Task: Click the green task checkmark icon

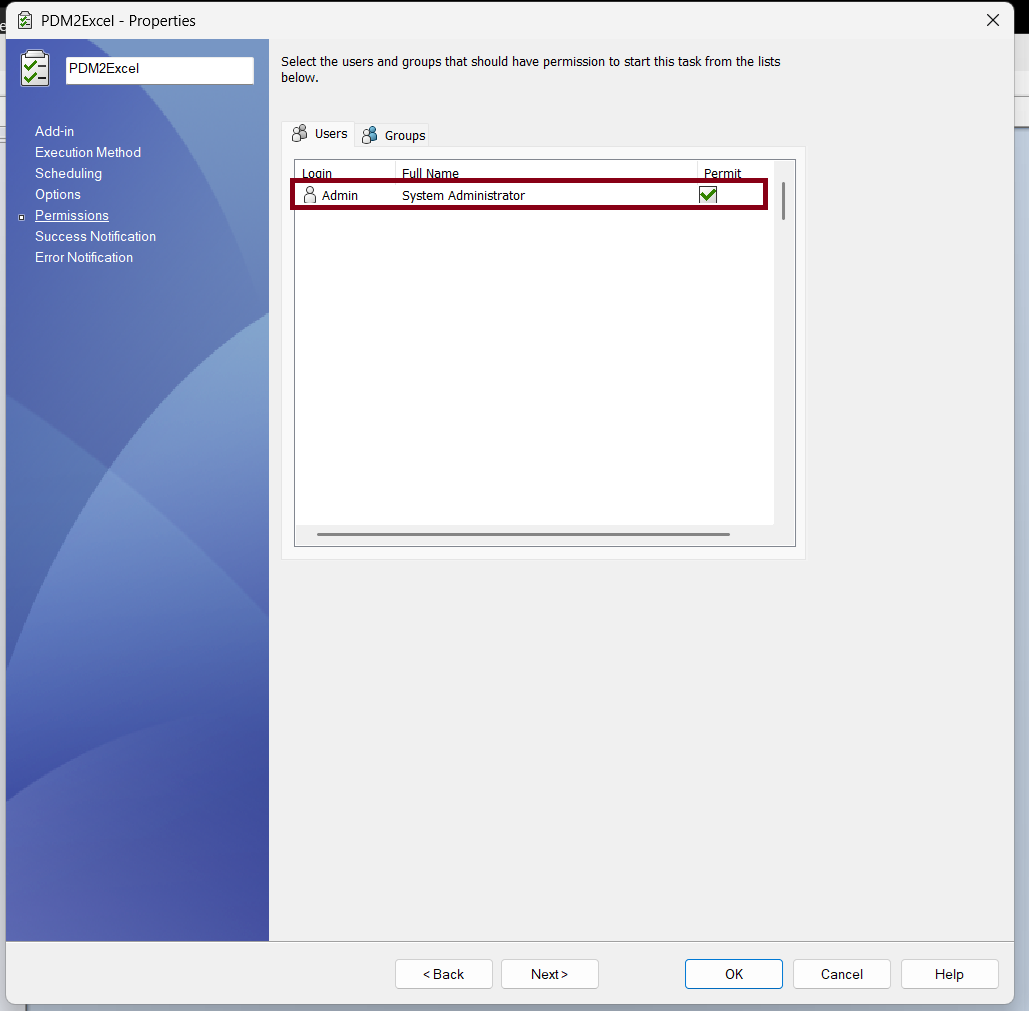Action: tap(35, 69)
